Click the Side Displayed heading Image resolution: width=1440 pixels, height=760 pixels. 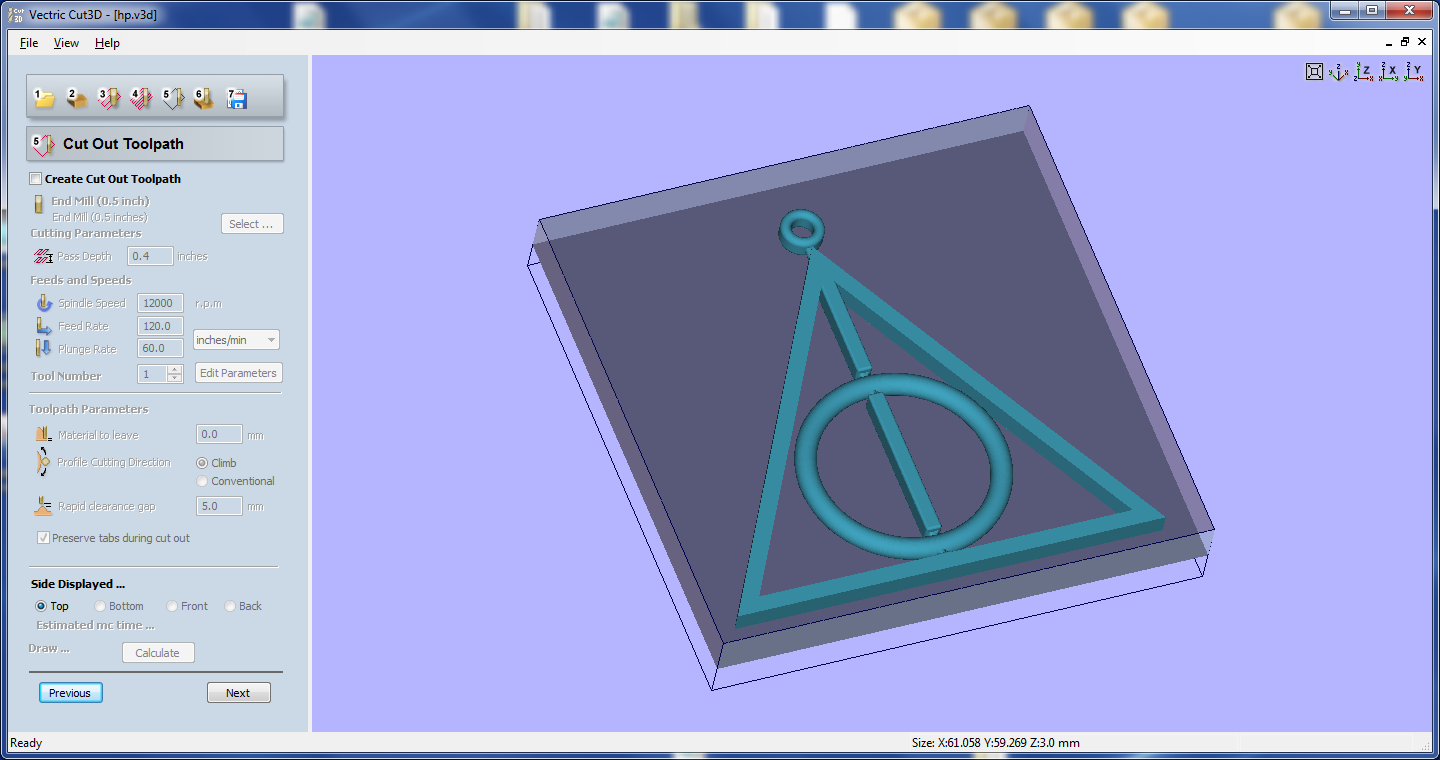coord(78,584)
